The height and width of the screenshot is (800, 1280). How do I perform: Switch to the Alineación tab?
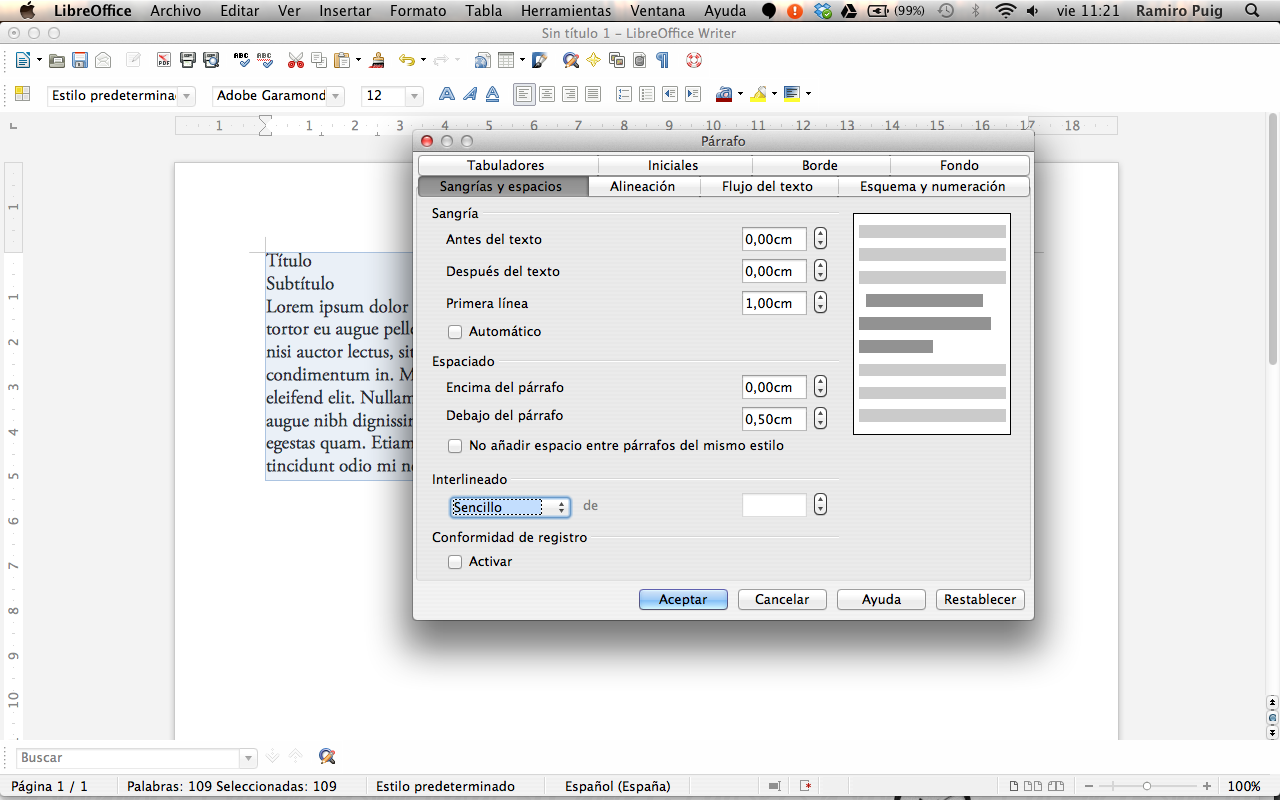(x=644, y=186)
